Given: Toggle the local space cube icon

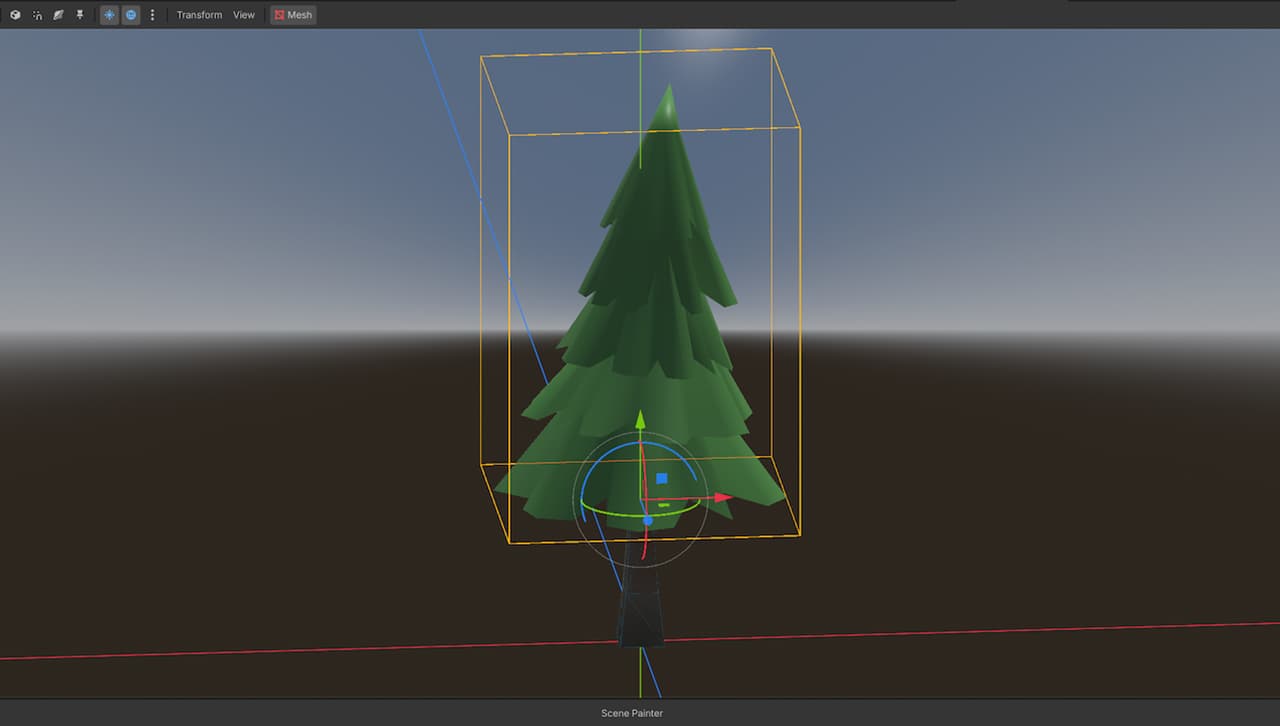Looking at the screenshot, I should tap(15, 15).
